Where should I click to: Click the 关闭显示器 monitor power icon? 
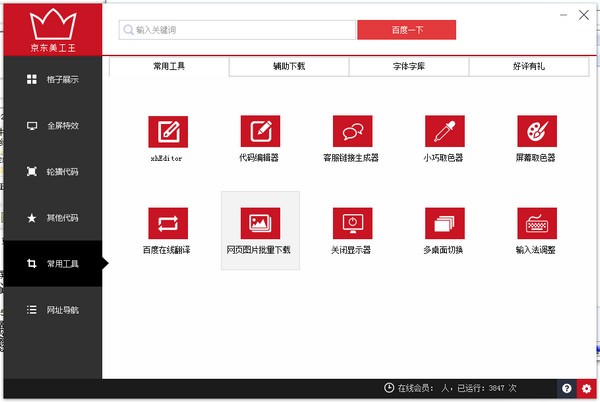(x=352, y=223)
